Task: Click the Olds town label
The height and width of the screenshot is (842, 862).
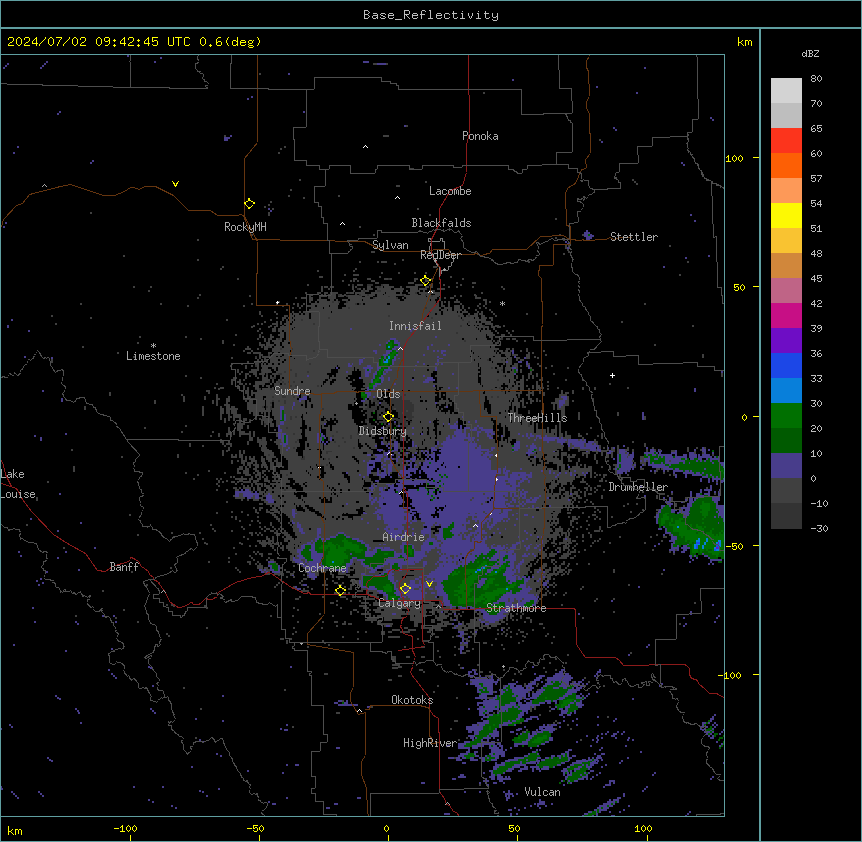Action: (x=388, y=394)
